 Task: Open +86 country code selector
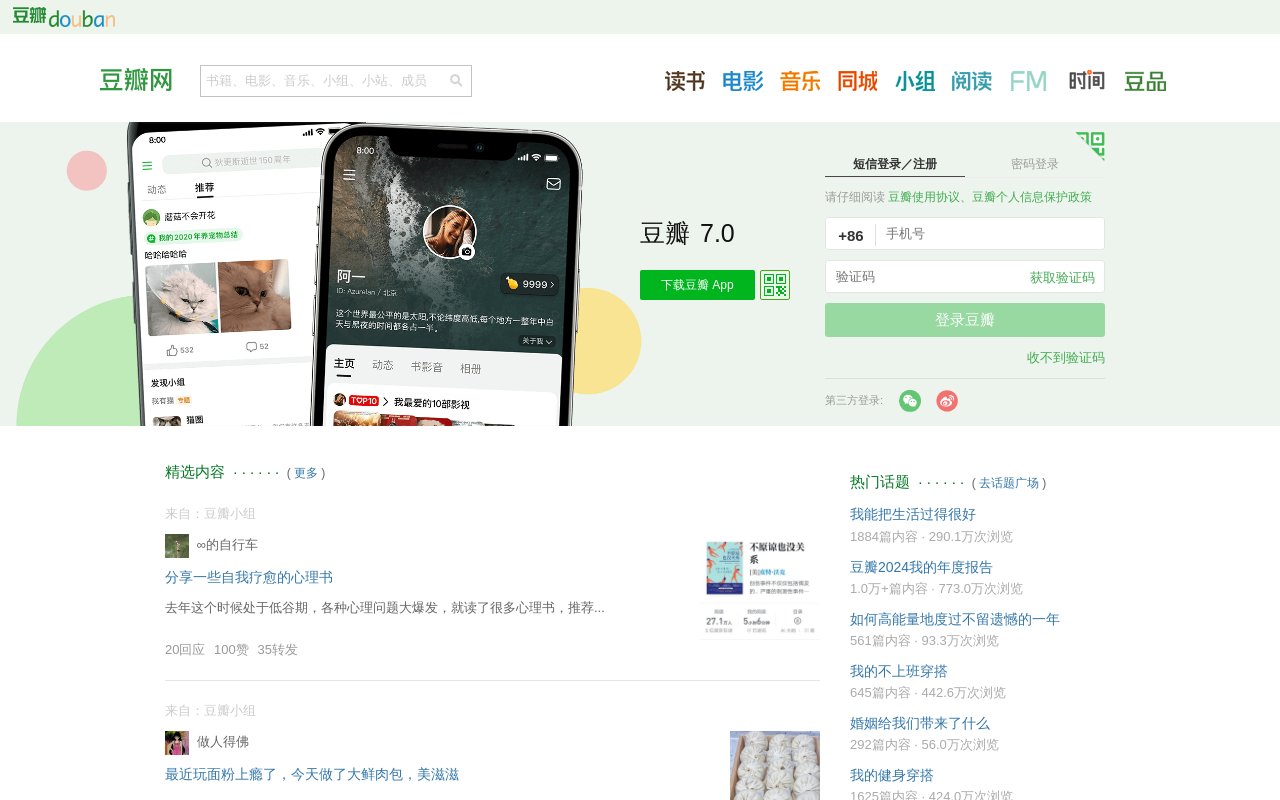click(851, 235)
